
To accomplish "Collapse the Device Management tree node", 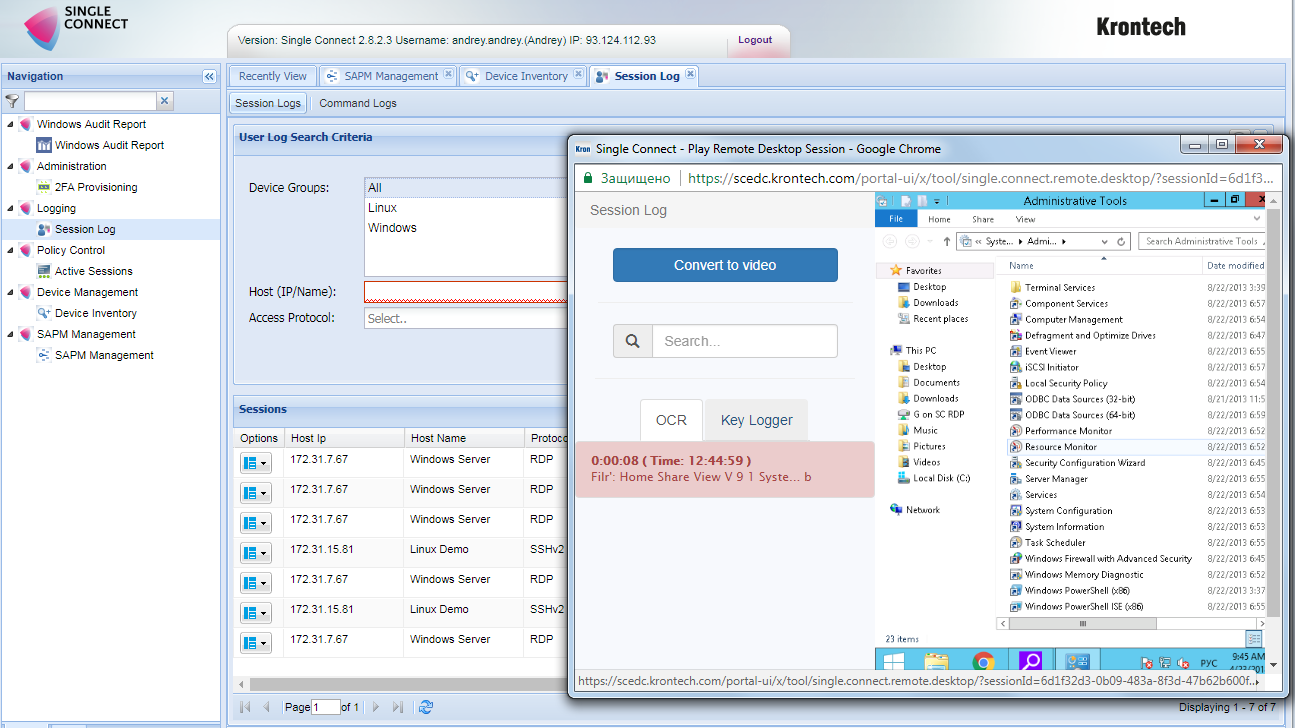I will [11, 293].
